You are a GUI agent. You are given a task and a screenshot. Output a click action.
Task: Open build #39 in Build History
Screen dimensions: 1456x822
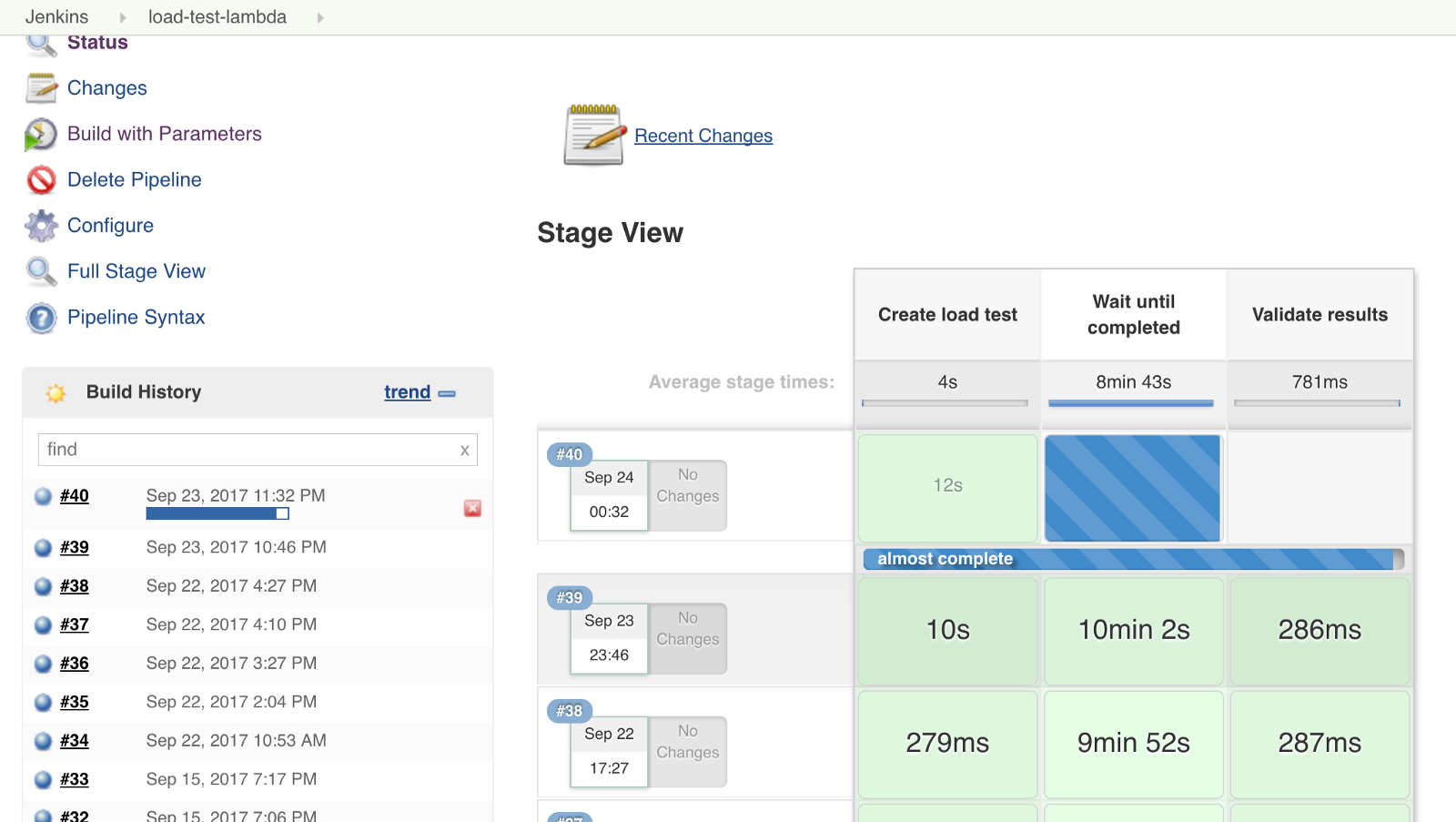coord(75,547)
